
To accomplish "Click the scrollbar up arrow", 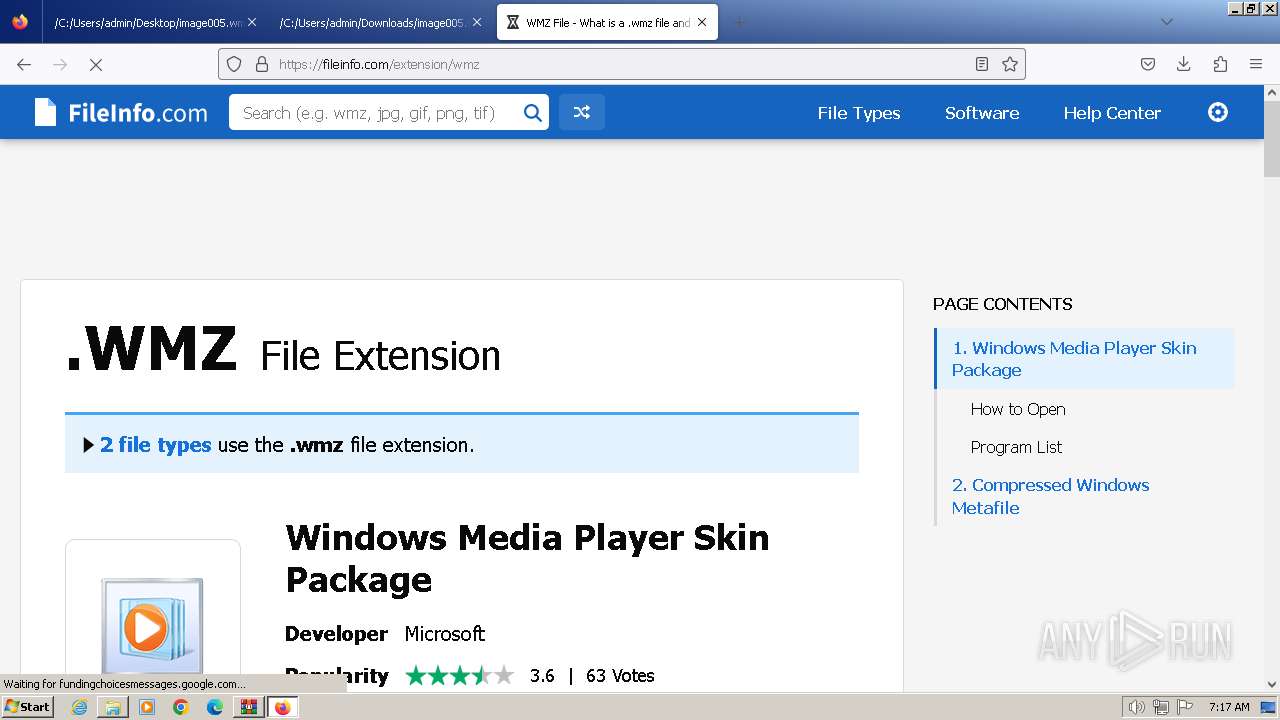I will pyautogui.click(x=1271, y=93).
